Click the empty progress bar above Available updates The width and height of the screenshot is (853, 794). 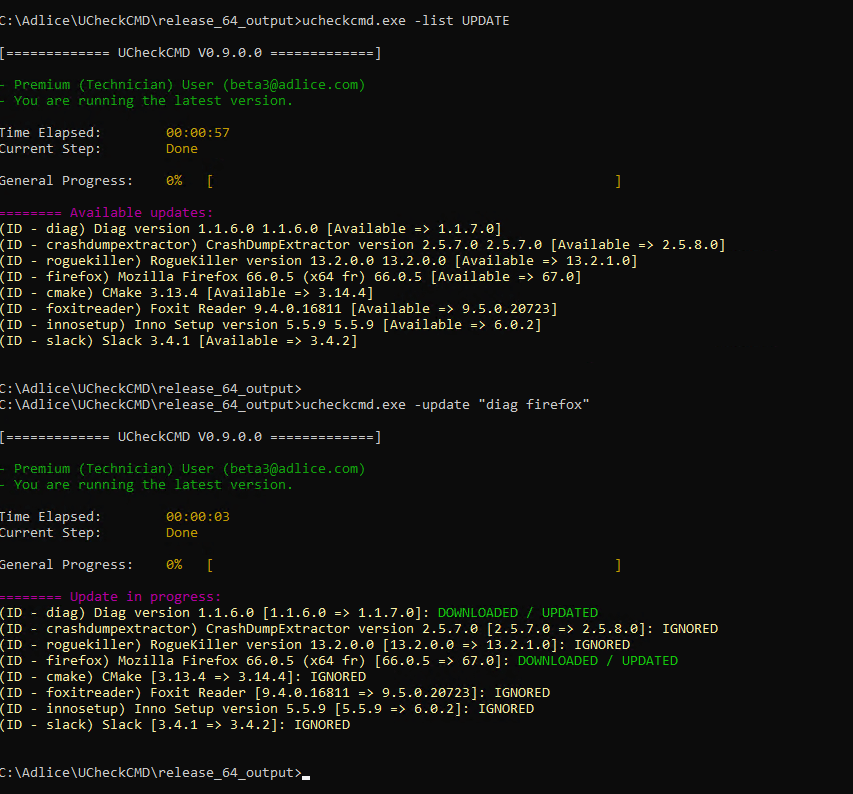pos(414,181)
